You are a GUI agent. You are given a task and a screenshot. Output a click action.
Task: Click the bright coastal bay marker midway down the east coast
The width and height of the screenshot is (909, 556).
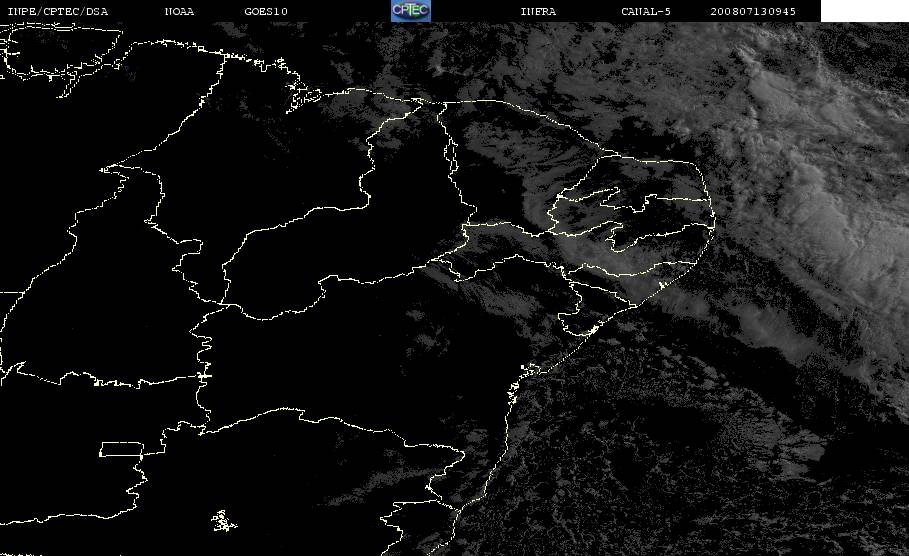click(529, 369)
